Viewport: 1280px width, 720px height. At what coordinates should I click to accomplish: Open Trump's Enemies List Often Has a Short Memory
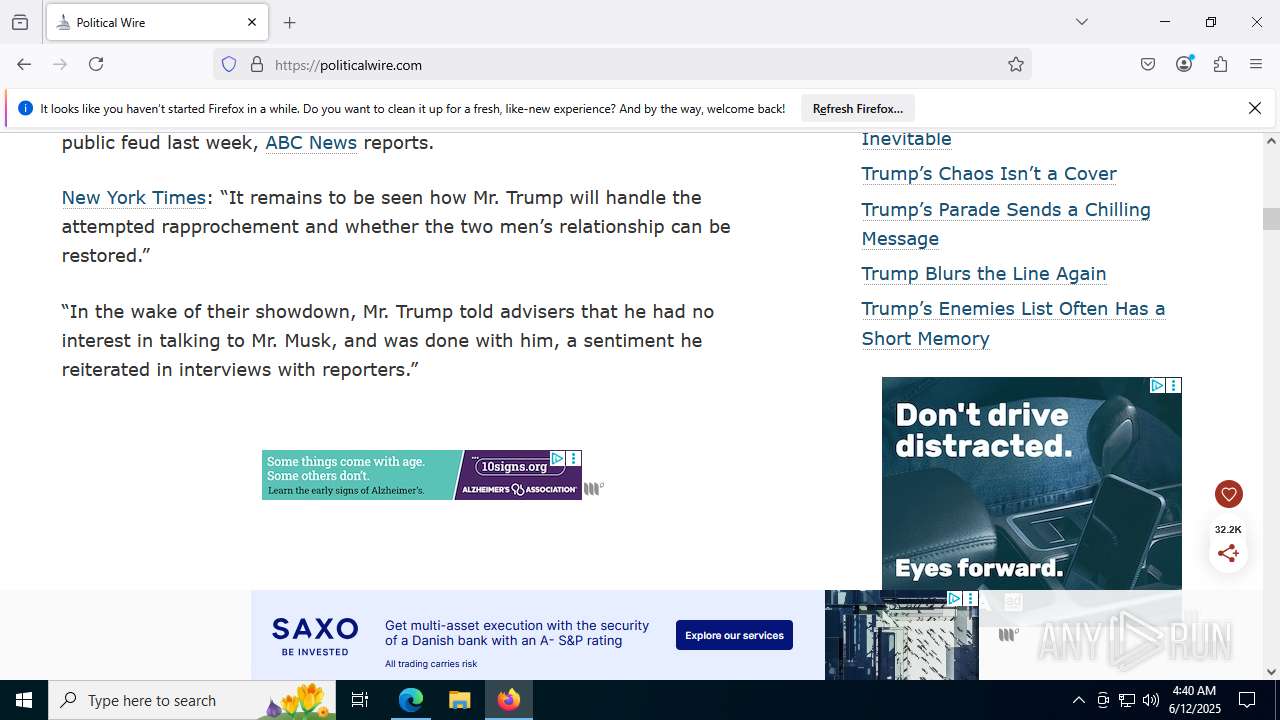1013,323
